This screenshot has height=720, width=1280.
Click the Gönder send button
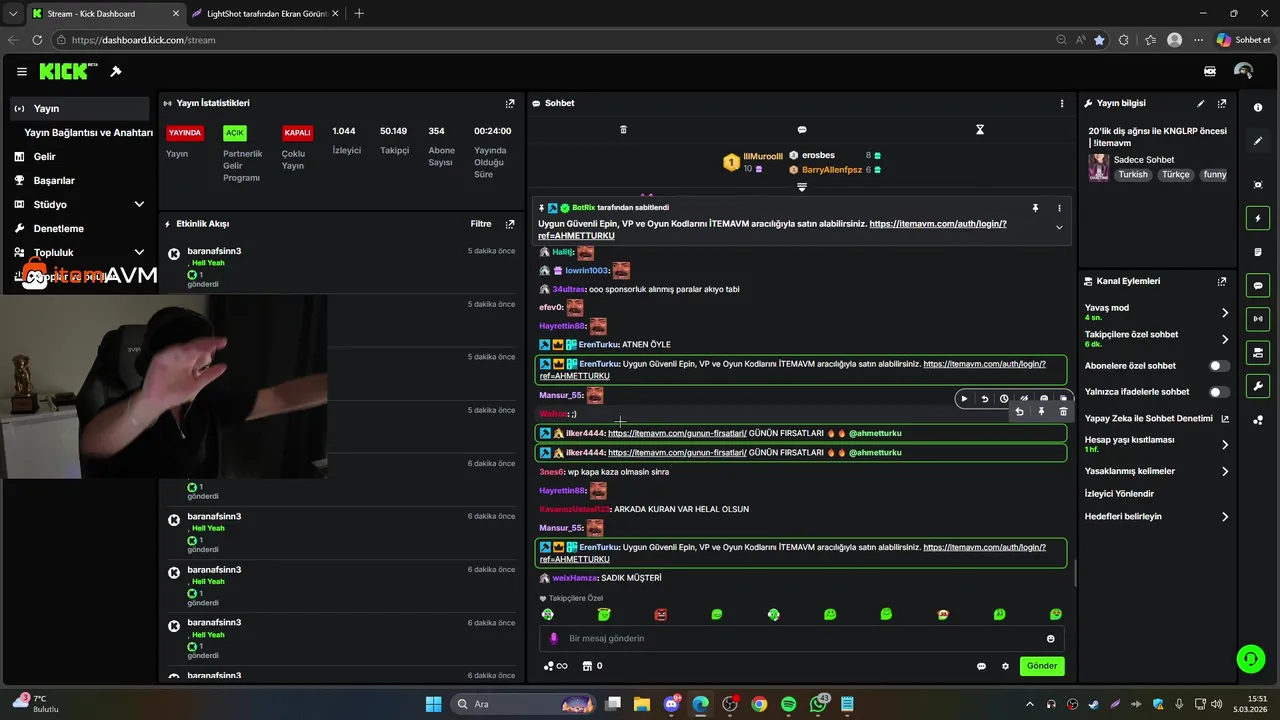tap(1042, 666)
